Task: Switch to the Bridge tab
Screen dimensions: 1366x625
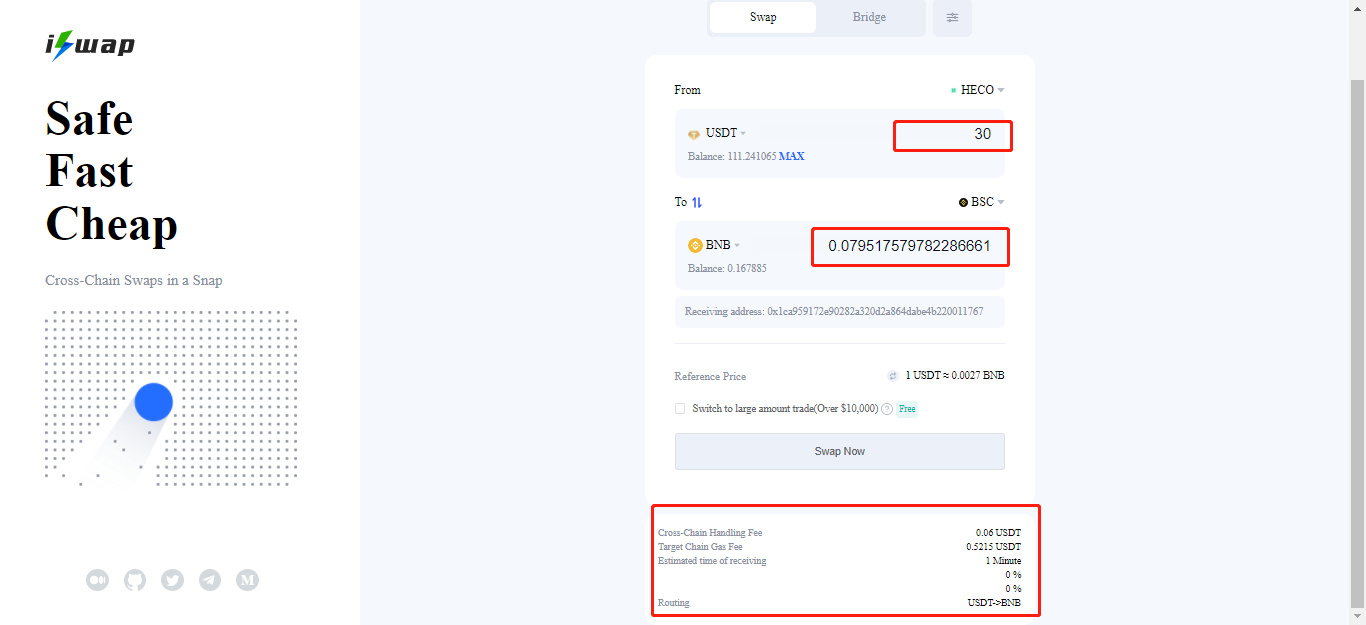Action: point(869,17)
